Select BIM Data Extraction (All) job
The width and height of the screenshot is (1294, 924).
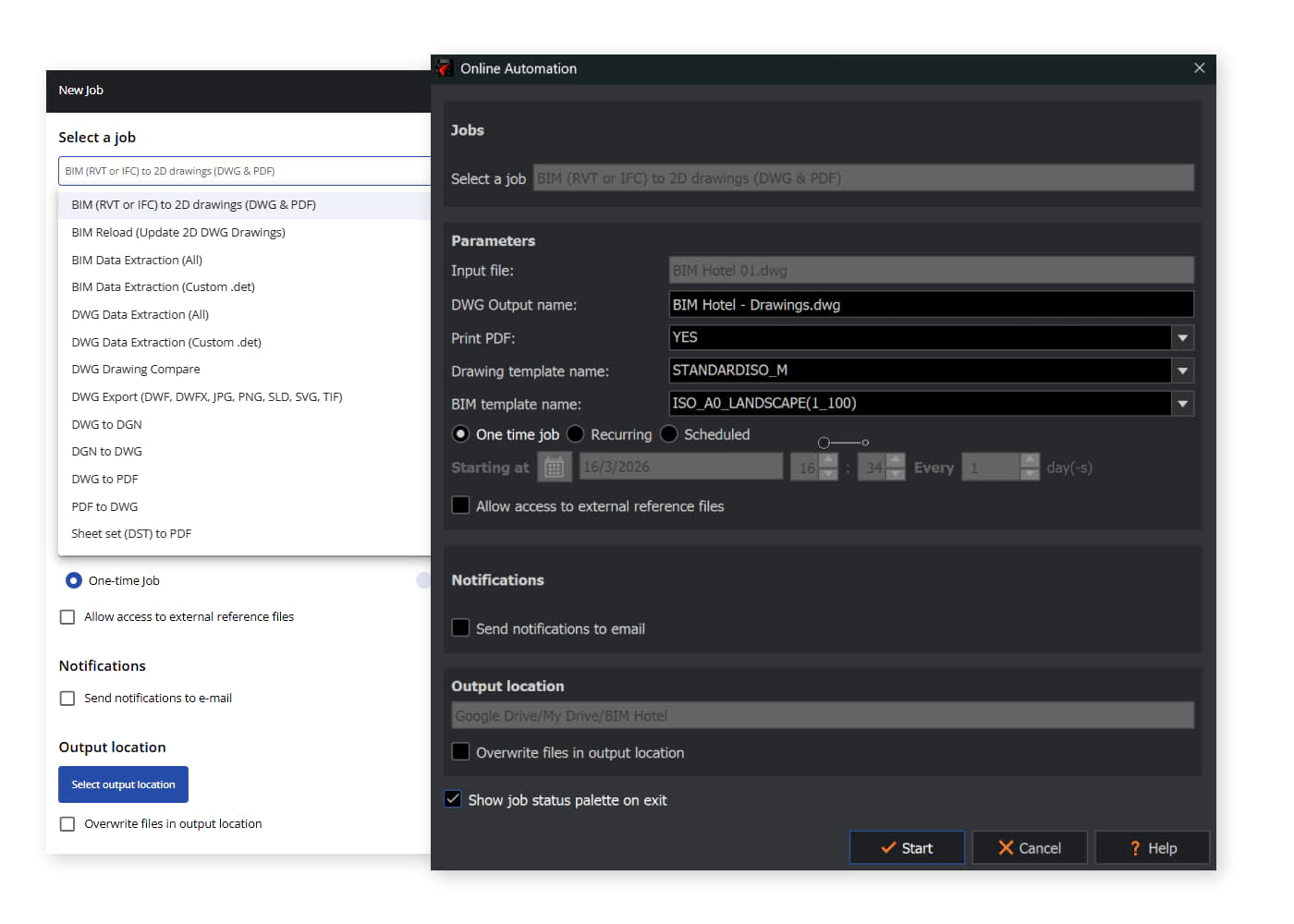(137, 260)
